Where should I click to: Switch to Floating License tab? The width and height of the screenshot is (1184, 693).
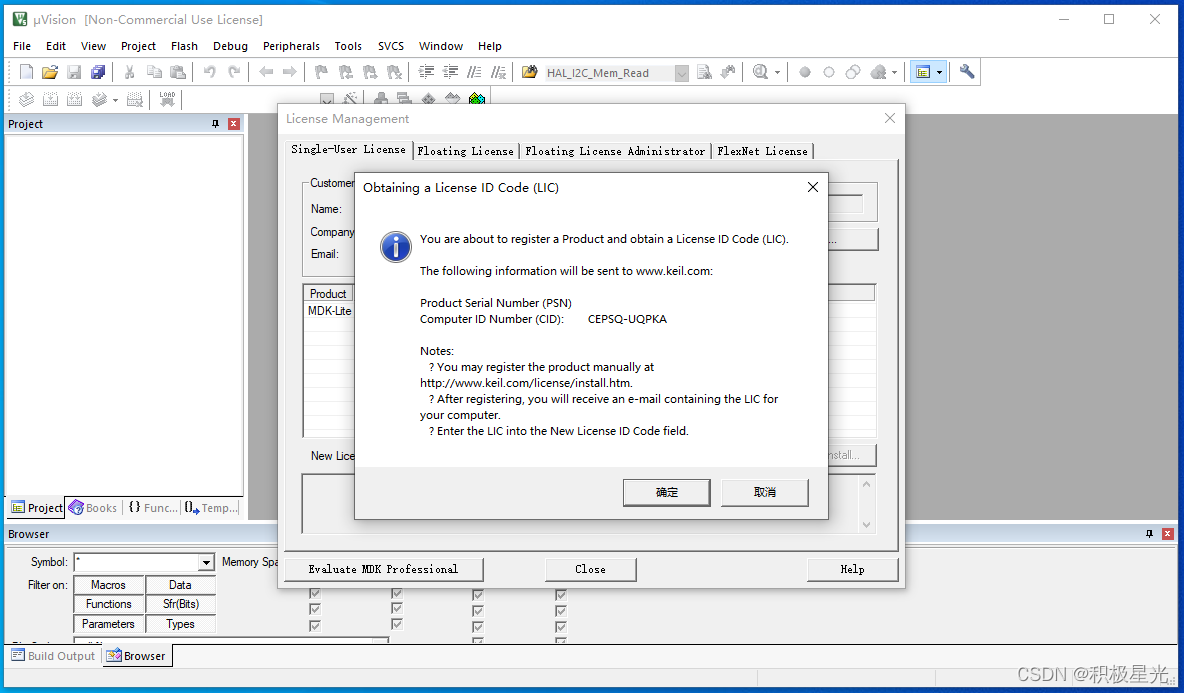tap(465, 151)
